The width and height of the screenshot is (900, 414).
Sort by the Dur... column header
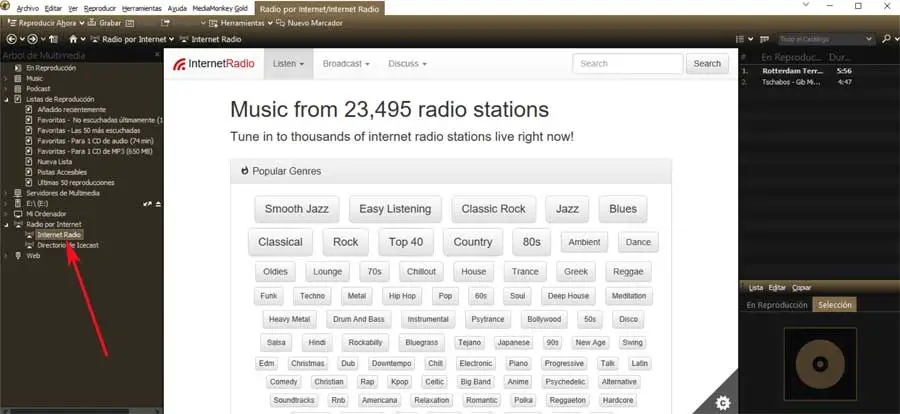point(841,57)
